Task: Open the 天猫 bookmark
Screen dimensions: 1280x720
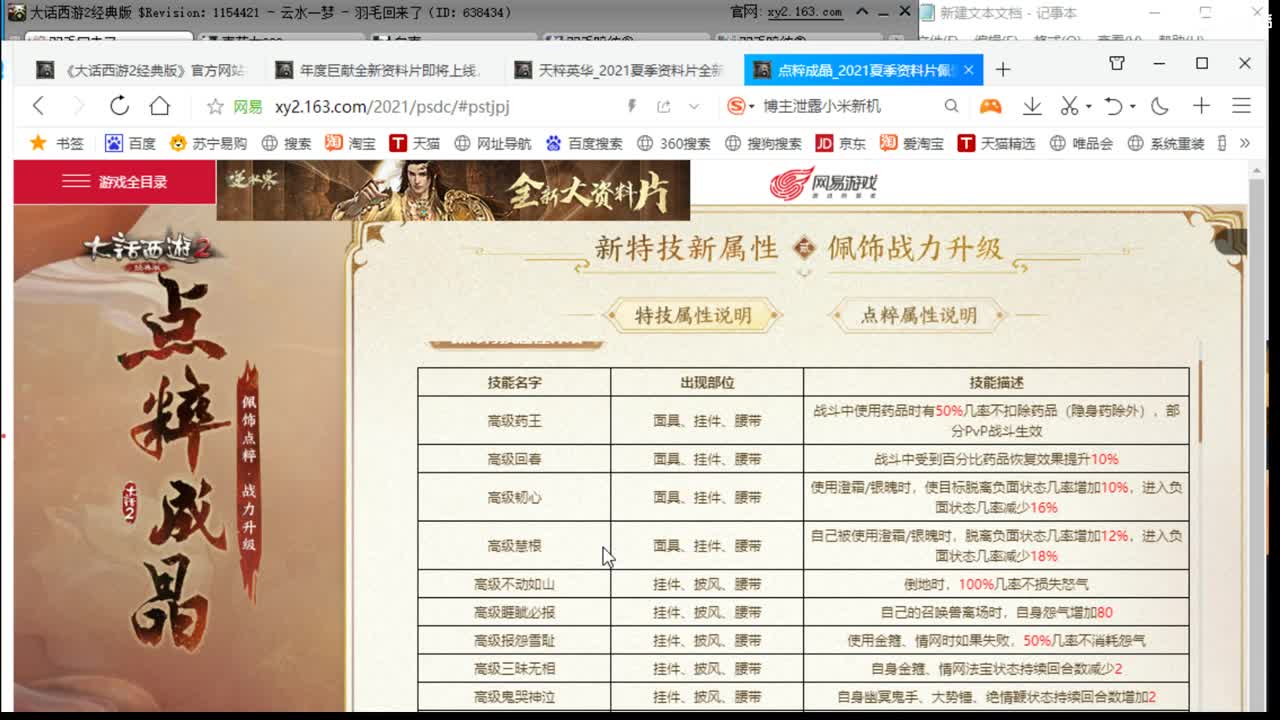Action: point(415,143)
